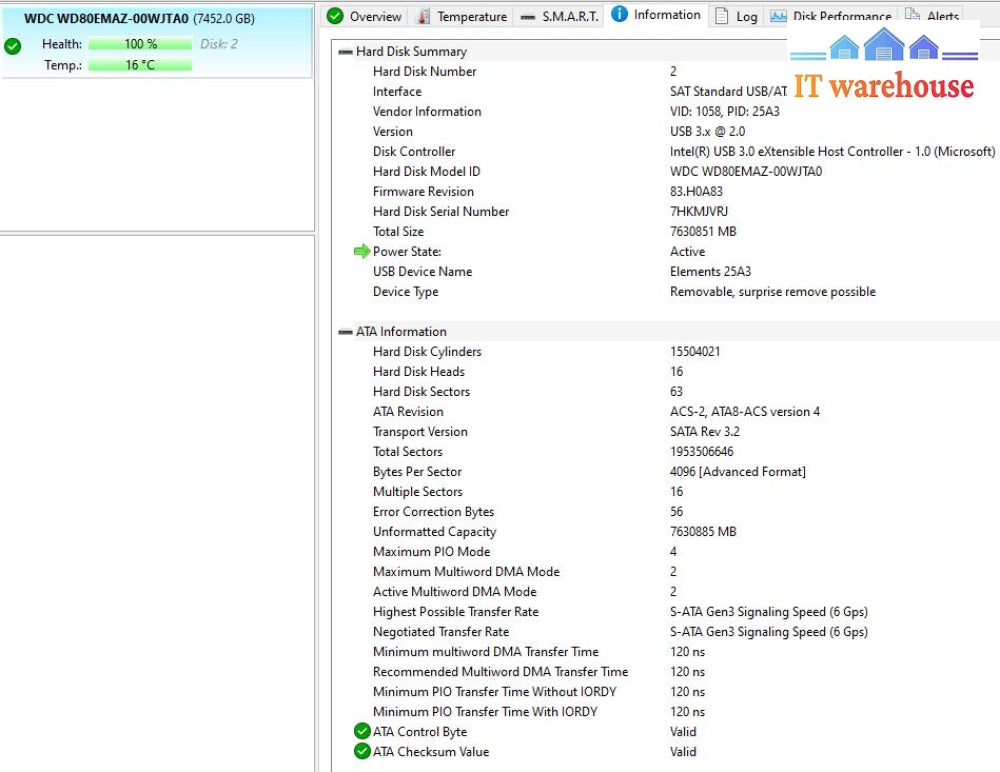Click the Health 100% progress bar

[140, 44]
